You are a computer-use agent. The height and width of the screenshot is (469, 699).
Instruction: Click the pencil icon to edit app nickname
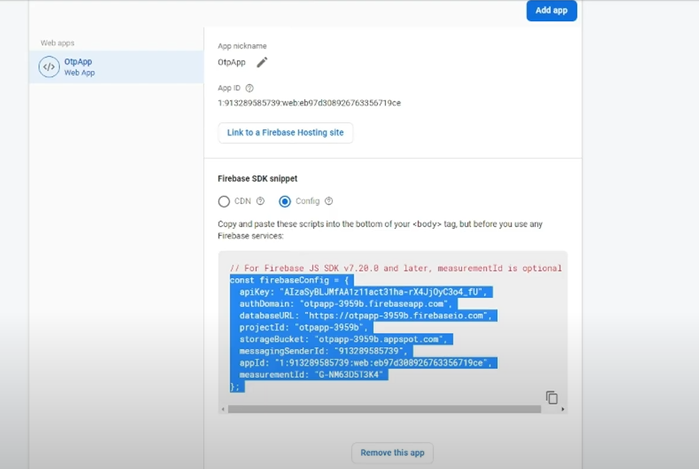(x=262, y=62)
